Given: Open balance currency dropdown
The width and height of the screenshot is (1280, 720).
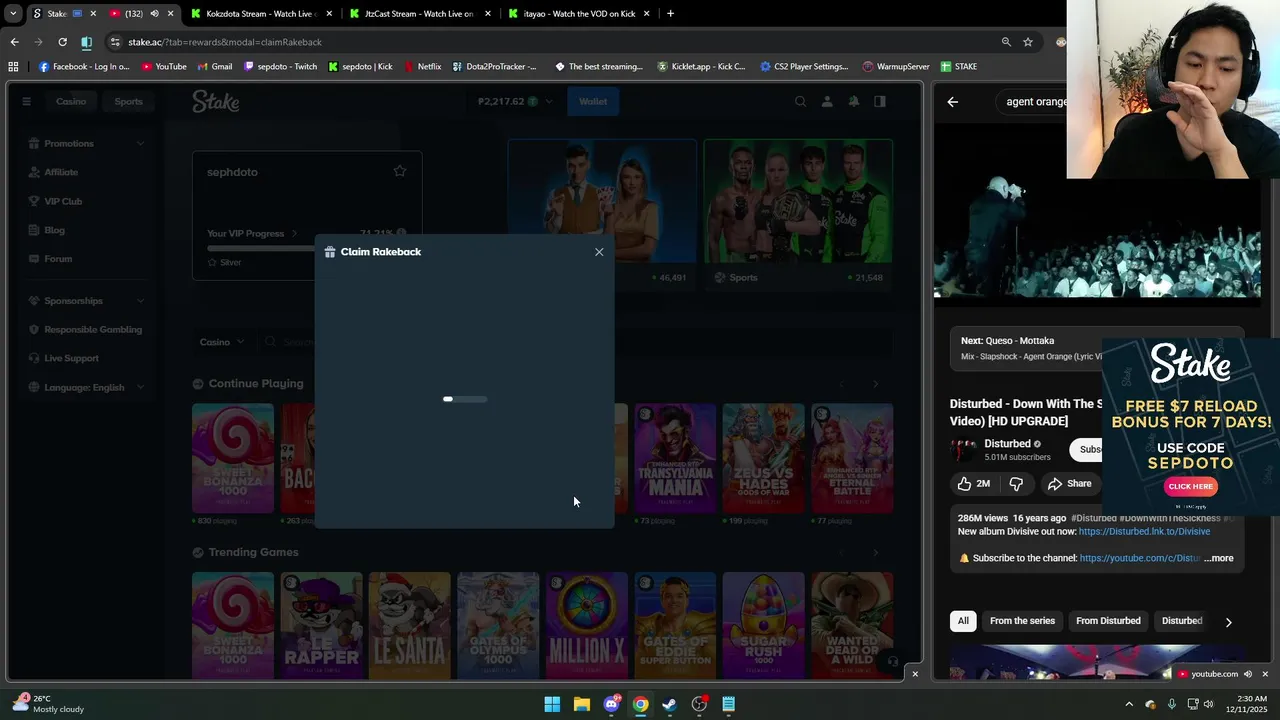Looking at the screenshot, I should pos(548,101).
